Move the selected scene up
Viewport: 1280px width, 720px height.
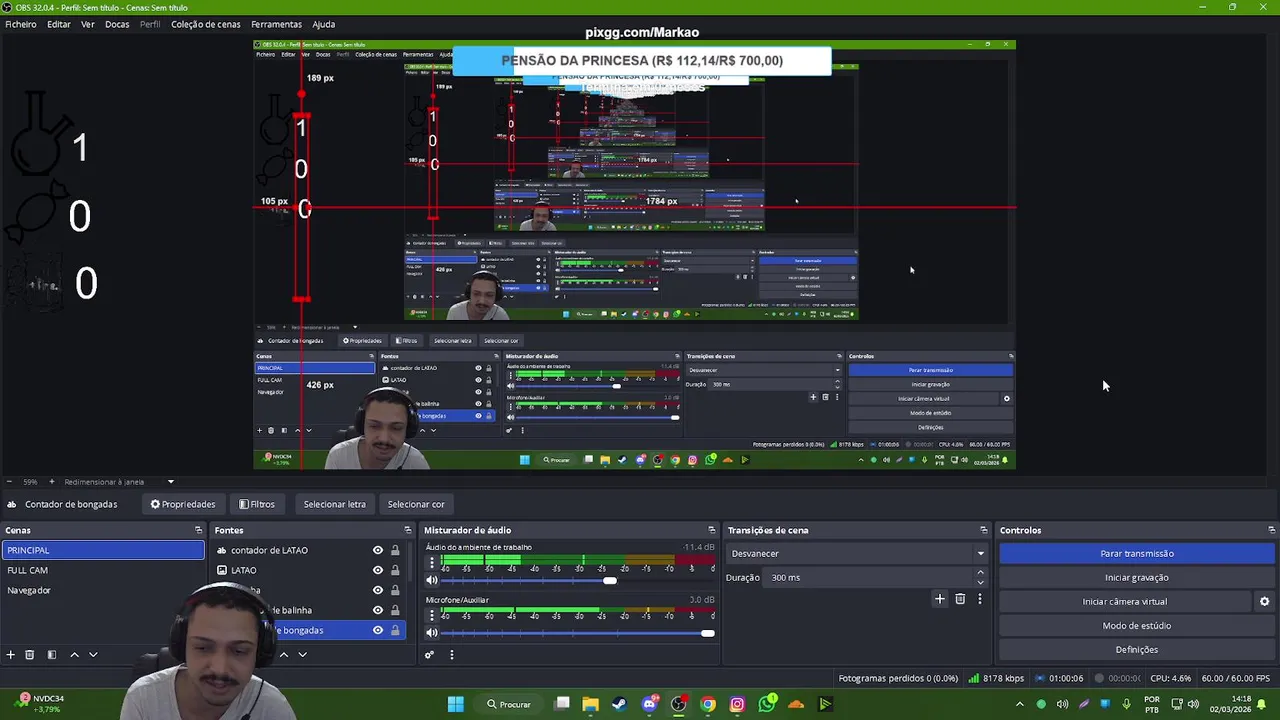pyautogui.click(x=74, y=655)
